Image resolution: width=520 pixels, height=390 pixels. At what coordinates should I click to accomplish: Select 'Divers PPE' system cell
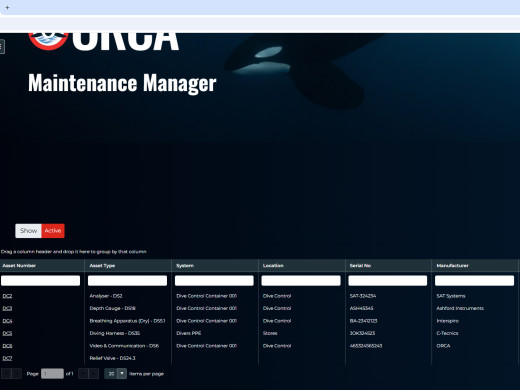pyautogui.click(x=189, y=333)
